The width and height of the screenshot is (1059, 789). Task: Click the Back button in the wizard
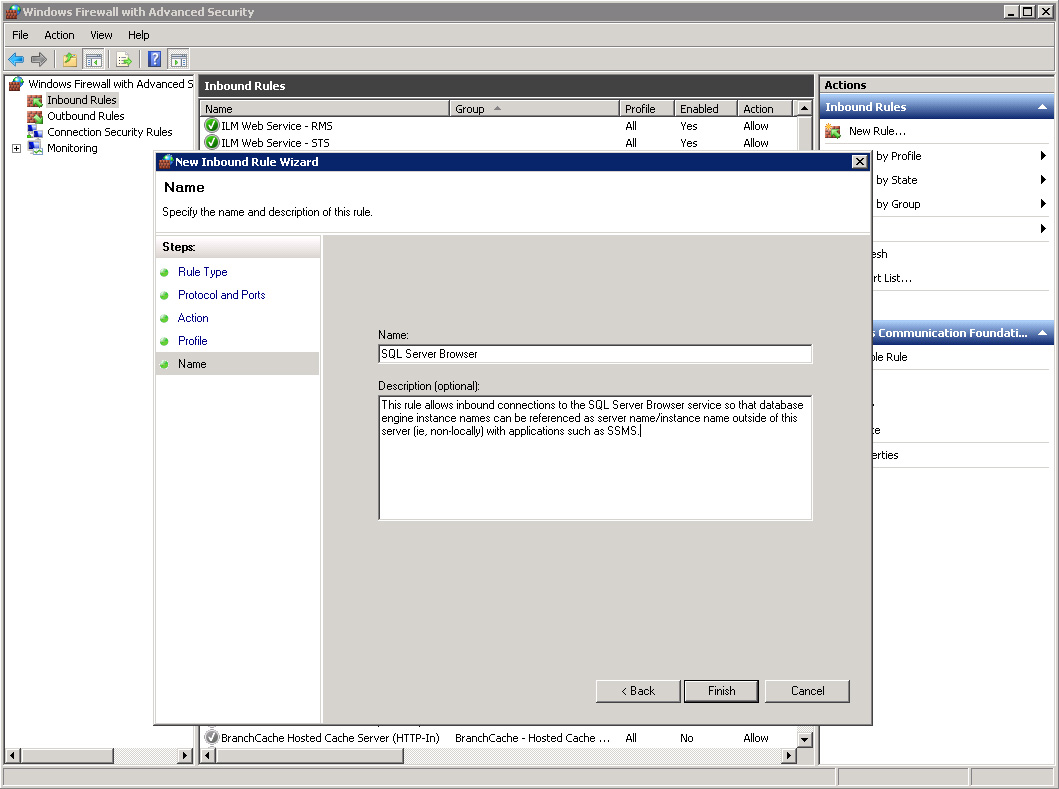click(x=638, y=691)
